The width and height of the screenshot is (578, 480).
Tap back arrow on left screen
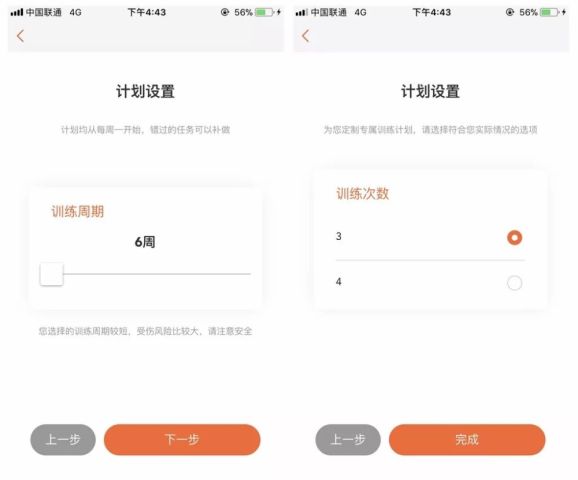pyautogui.click(x=20, y=36)
